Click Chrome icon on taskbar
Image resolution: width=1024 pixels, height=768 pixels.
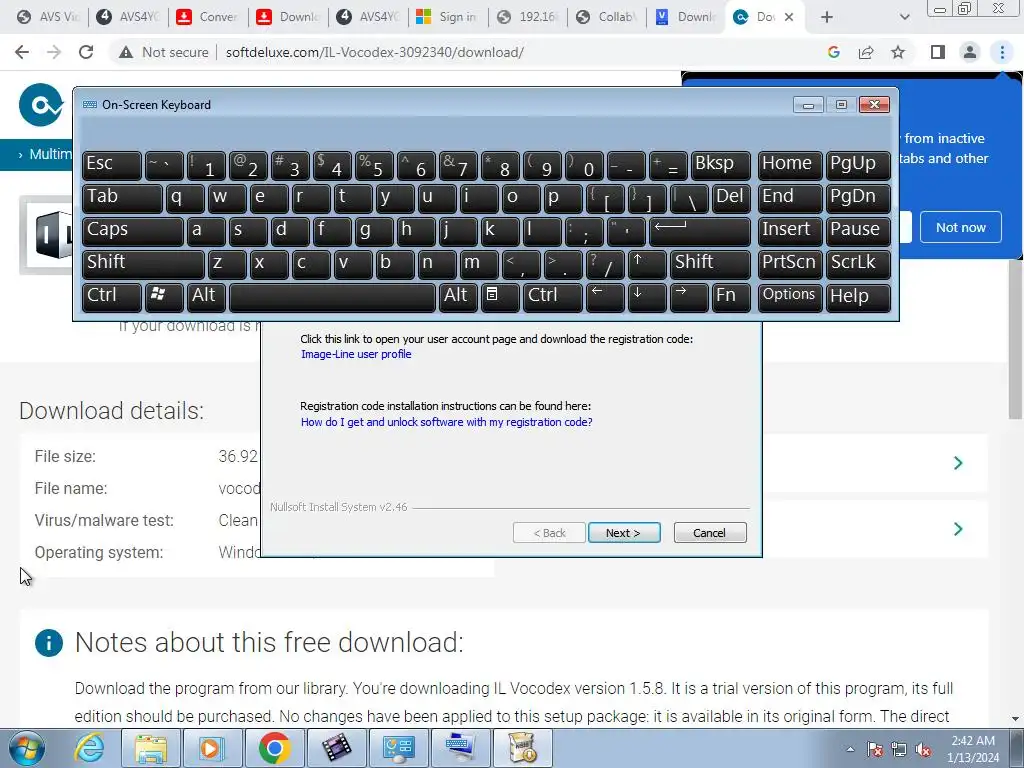(274, 748)
